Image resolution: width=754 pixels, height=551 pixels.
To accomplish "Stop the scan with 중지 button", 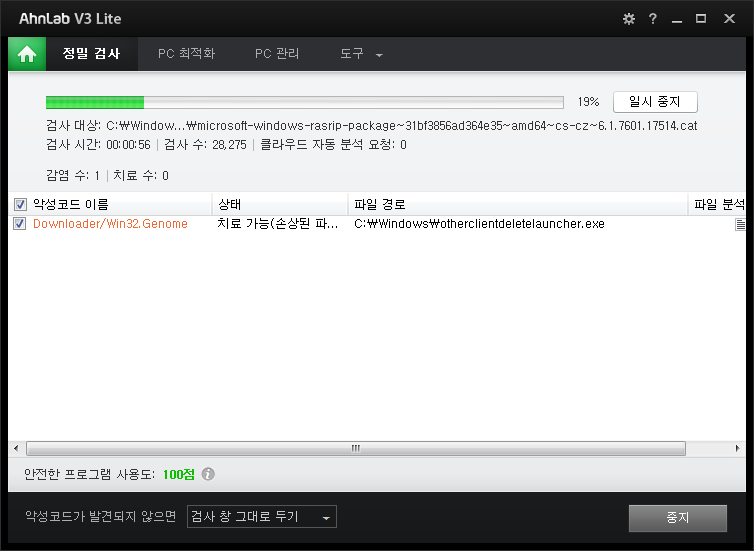I will click(678, 518).
